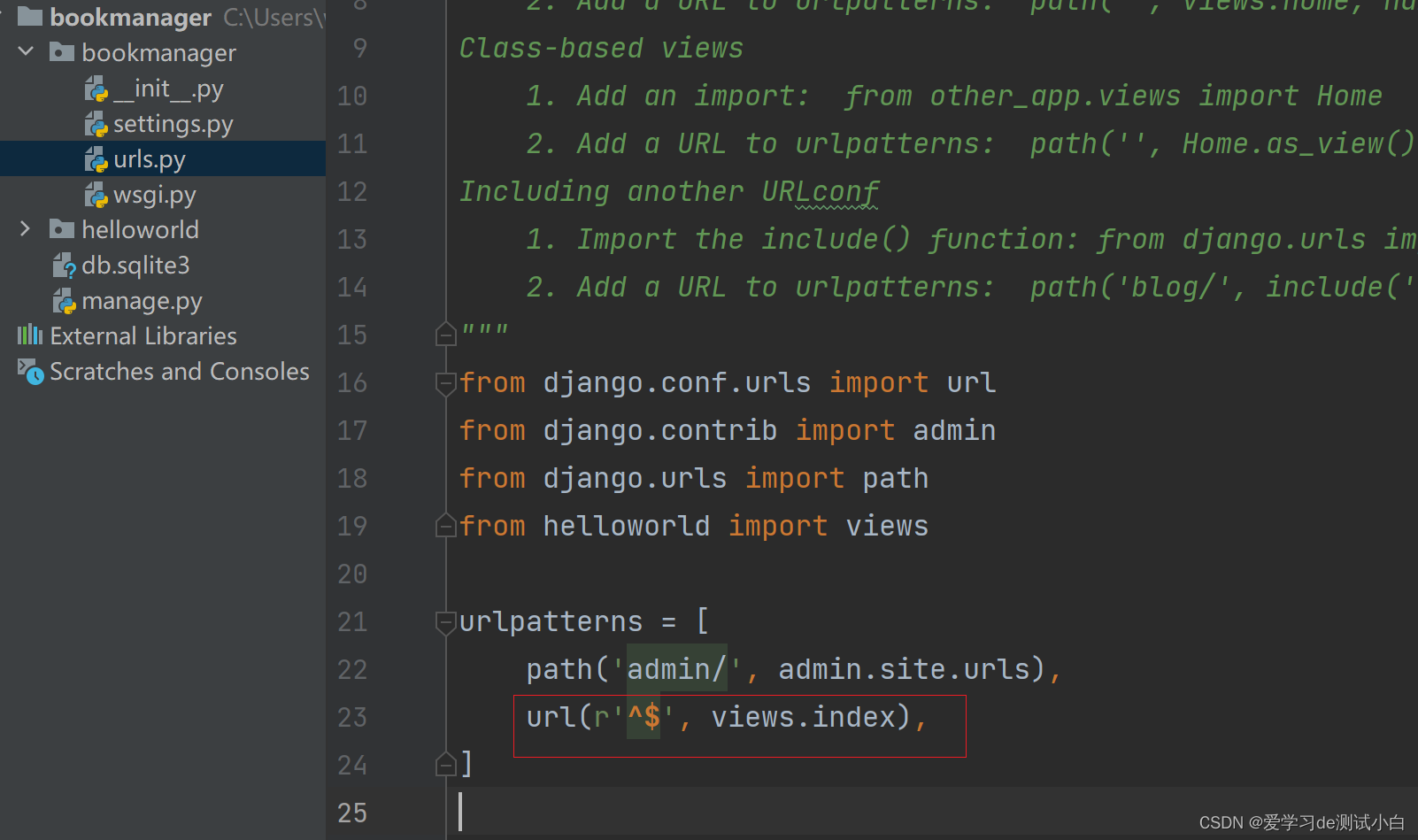Select the bookmanager subfolder label
This screenshot has height=840, width=1418.
158,53
